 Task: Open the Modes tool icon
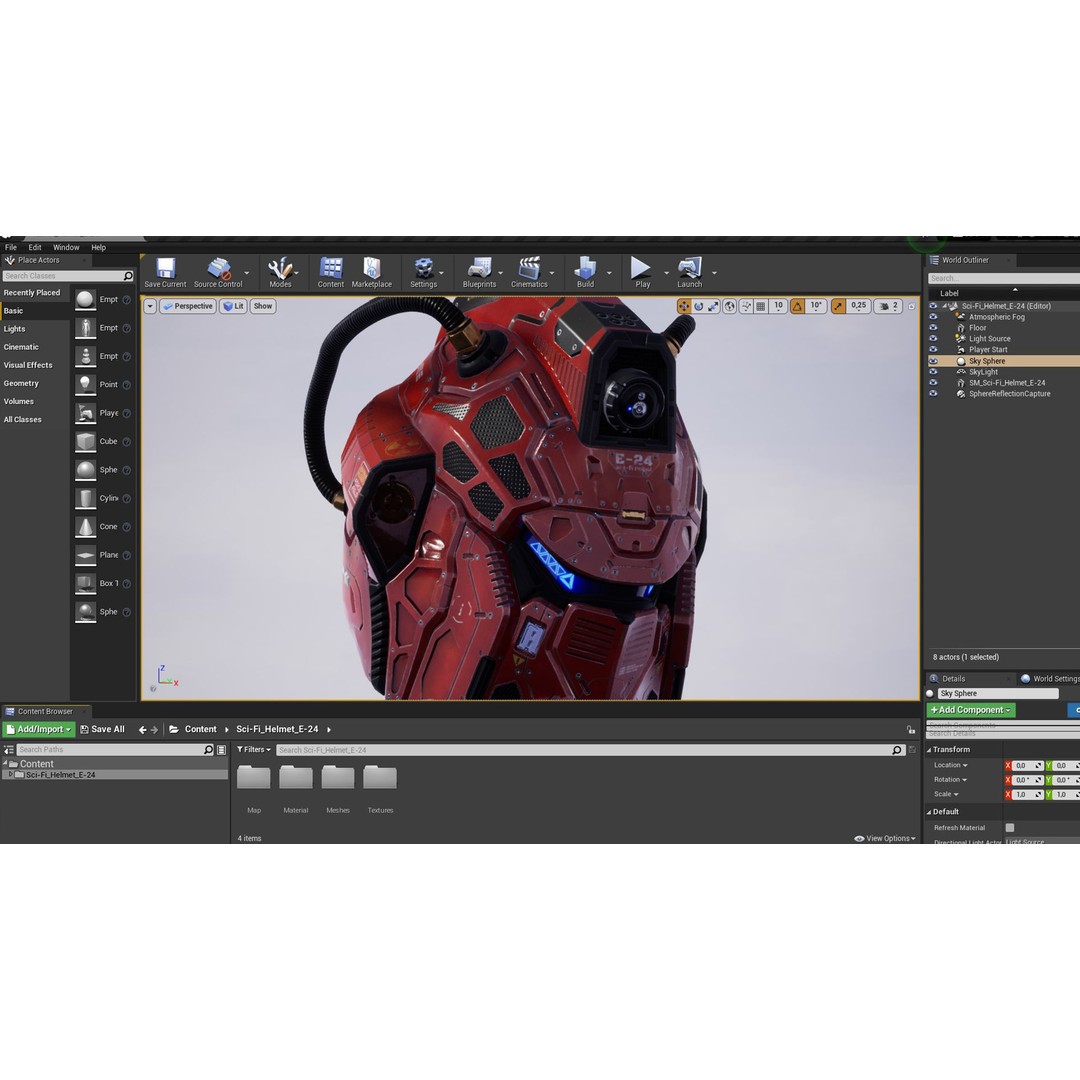pos(280,268)
